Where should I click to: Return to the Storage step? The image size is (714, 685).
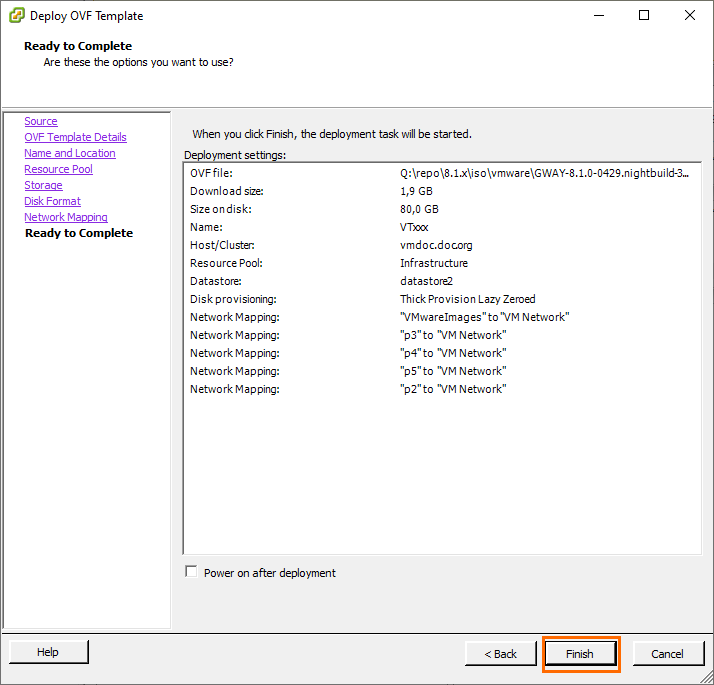click(x=43, y=185)
